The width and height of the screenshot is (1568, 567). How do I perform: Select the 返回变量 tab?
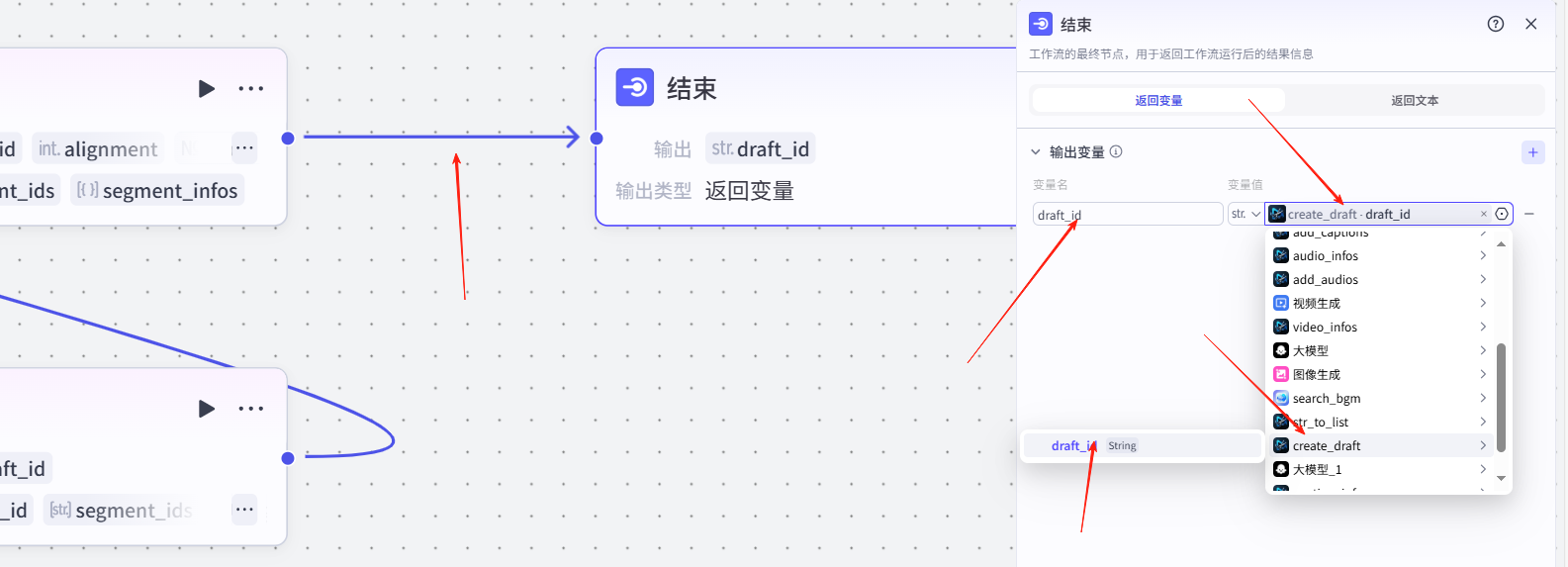click(1158, 101)
